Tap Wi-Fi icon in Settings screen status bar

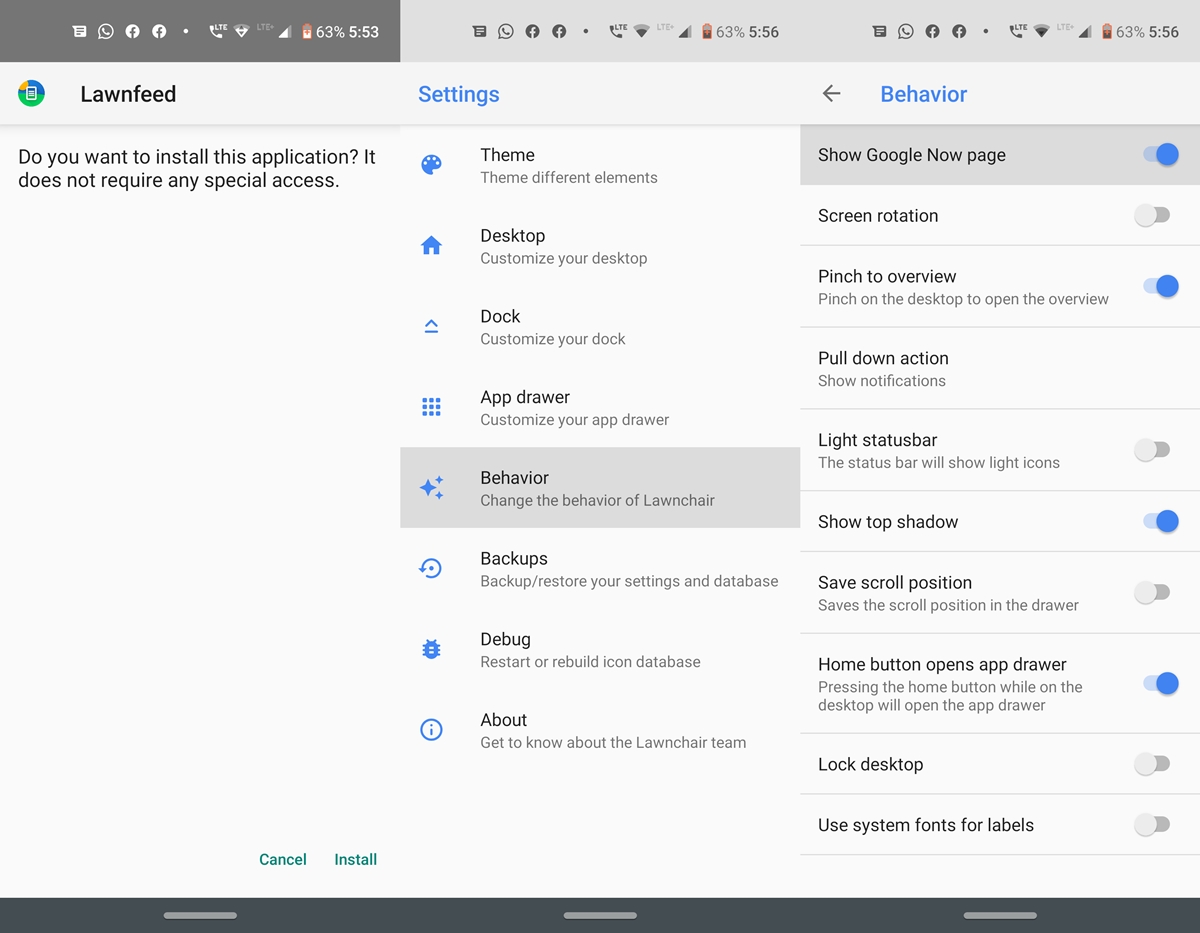click(x=641, y=32)
